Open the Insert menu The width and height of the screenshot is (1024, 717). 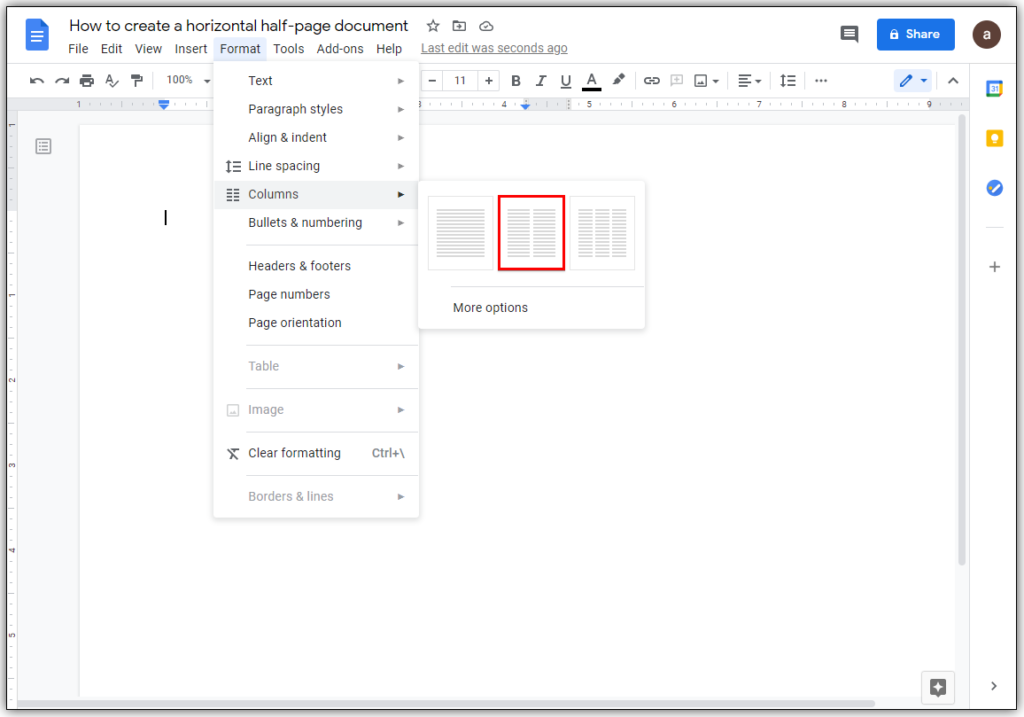[190, 48]
